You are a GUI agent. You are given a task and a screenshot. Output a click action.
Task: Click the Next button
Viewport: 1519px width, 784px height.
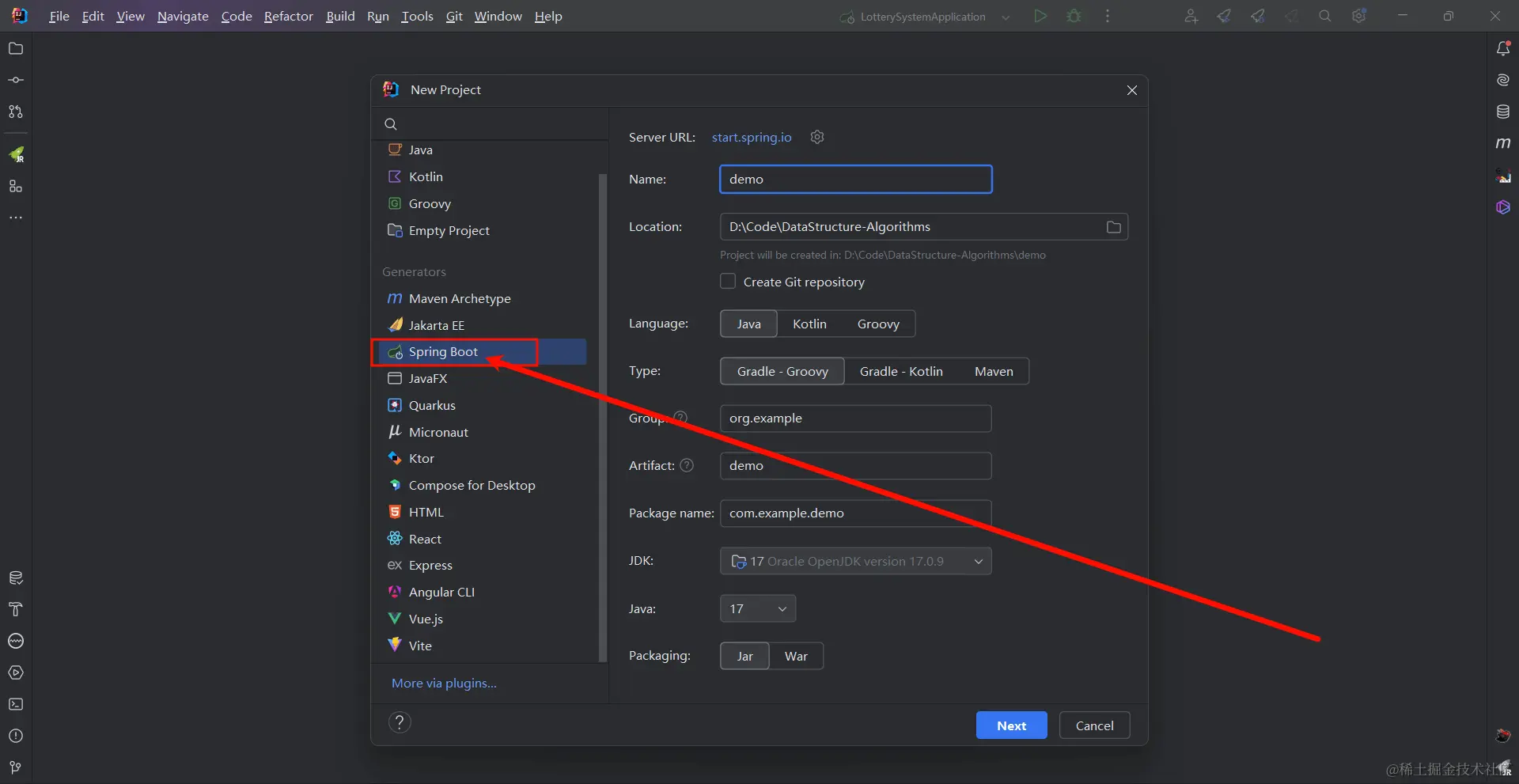click(1011, 725)
